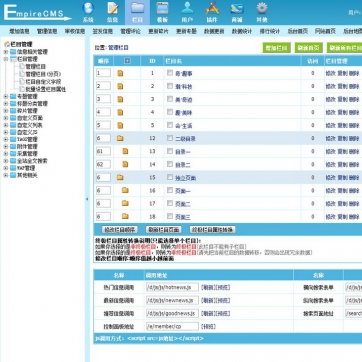Open the 管理评论 submenu item
Screen dimensions: 362x362
(x=130, y=31)
